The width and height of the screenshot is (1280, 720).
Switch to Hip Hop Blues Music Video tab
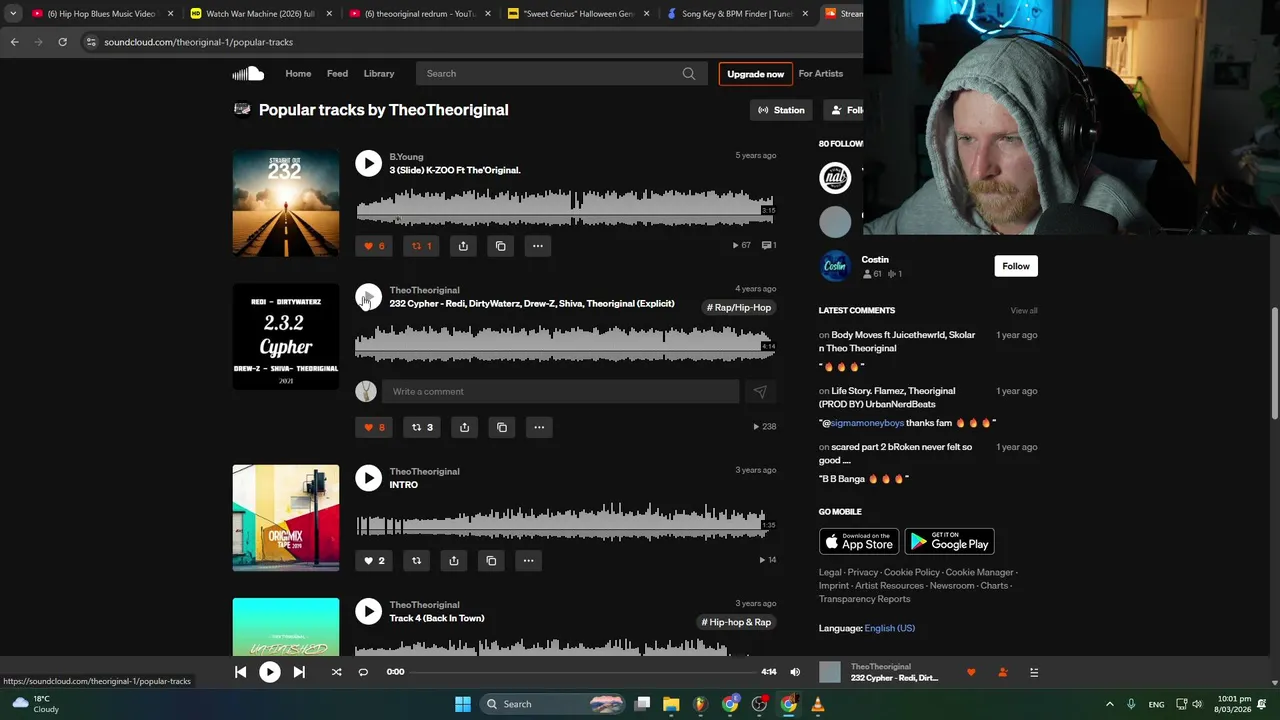click(x=102, y=14)
